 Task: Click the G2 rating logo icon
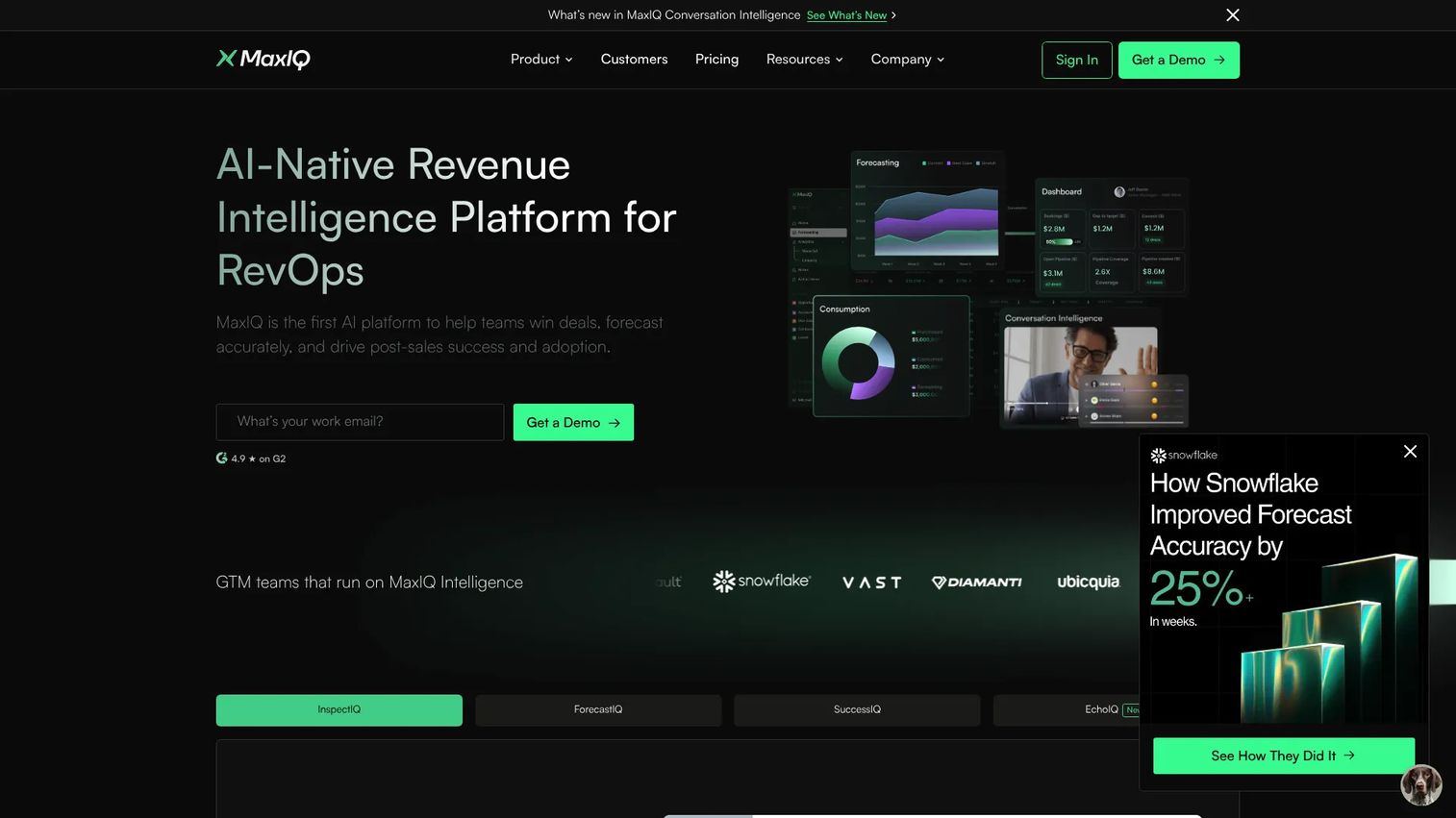point(222,459)
